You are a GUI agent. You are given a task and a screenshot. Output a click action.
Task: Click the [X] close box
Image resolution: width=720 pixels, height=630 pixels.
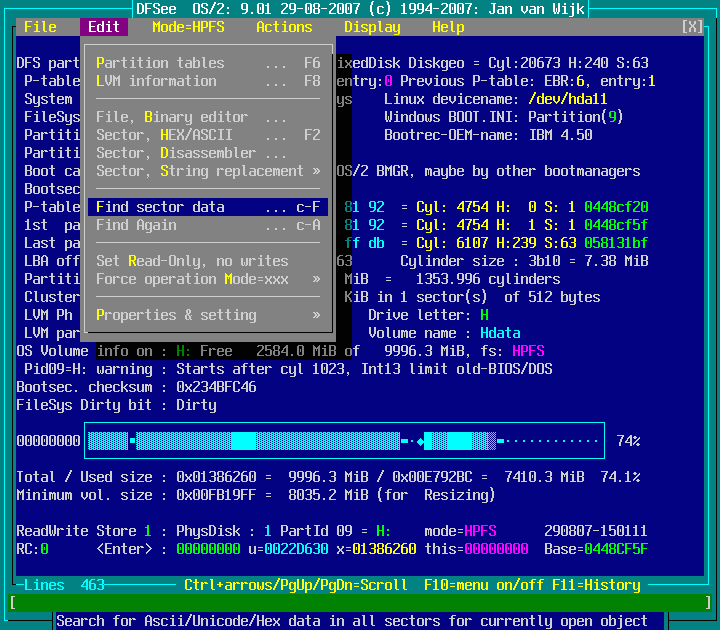click(692, 27)
